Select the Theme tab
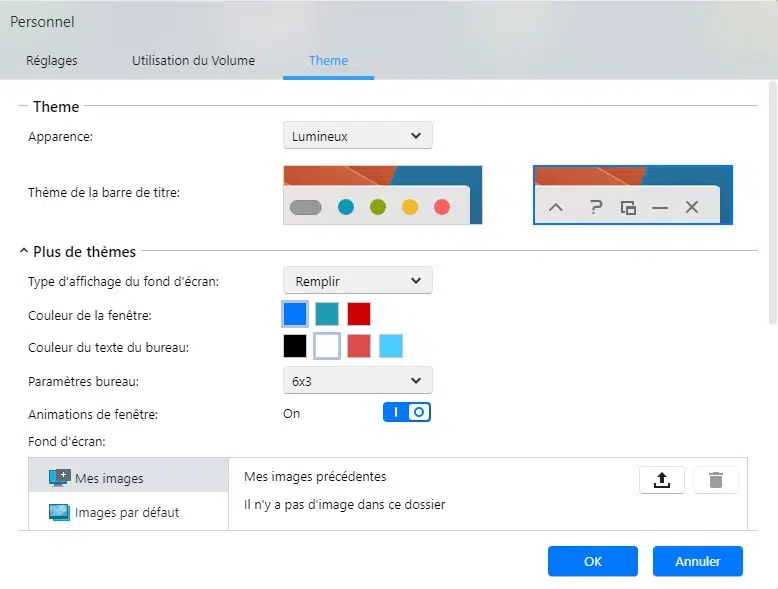This screenshot has width=778, height=589. [328, 61]
